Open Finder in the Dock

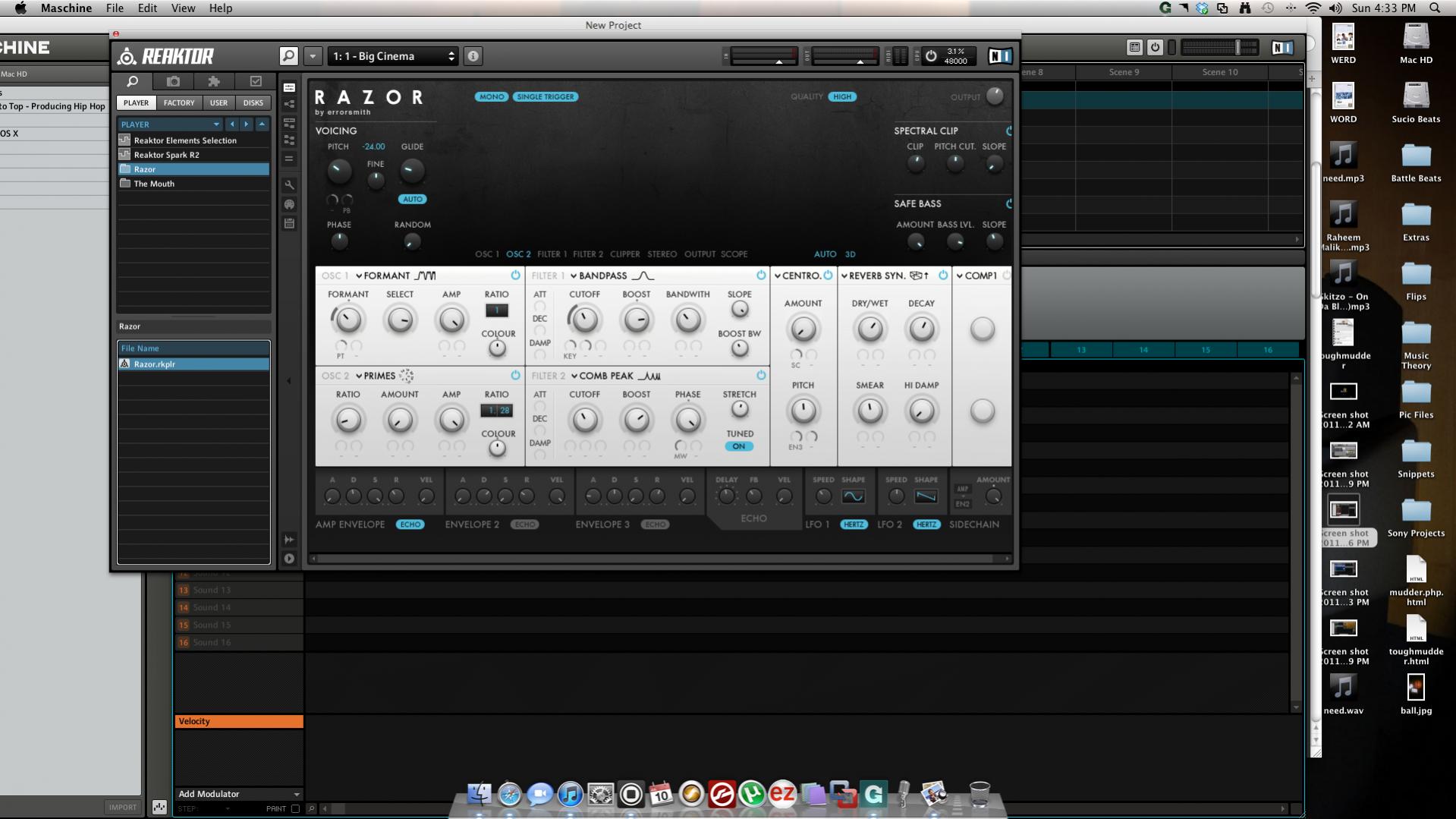tap(479, 794)
